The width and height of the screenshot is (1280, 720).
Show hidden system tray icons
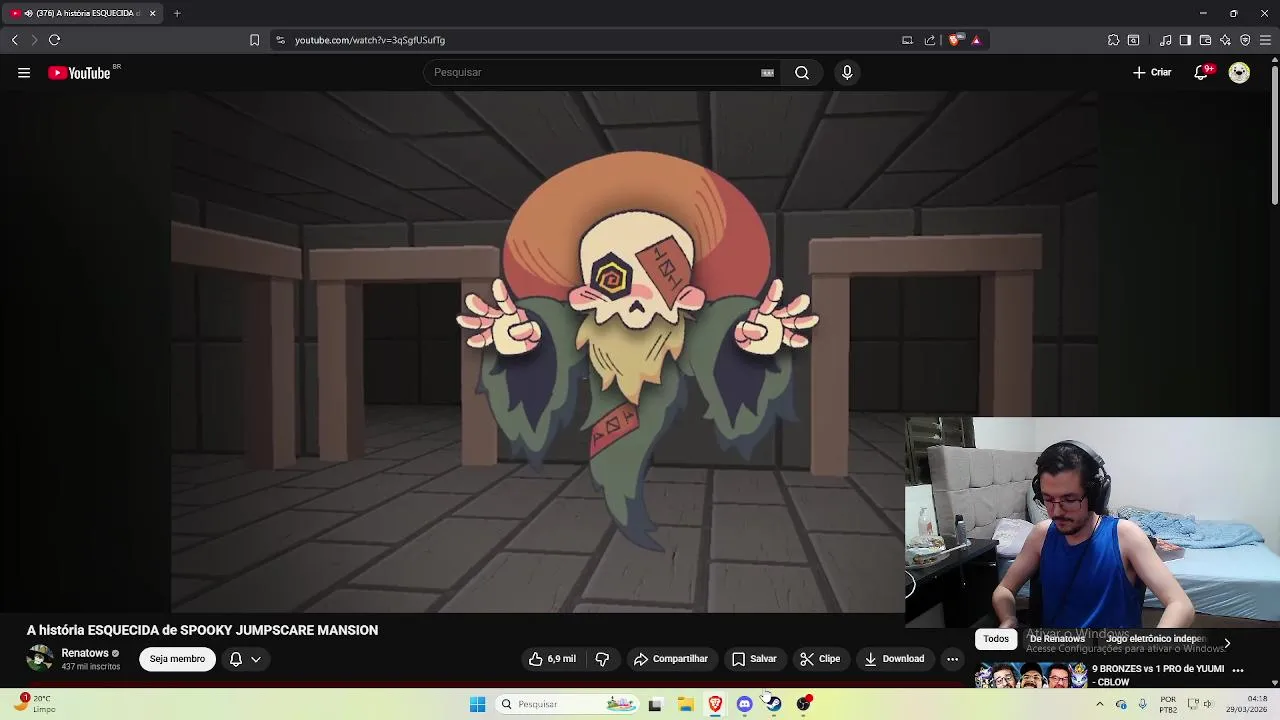1099,704
